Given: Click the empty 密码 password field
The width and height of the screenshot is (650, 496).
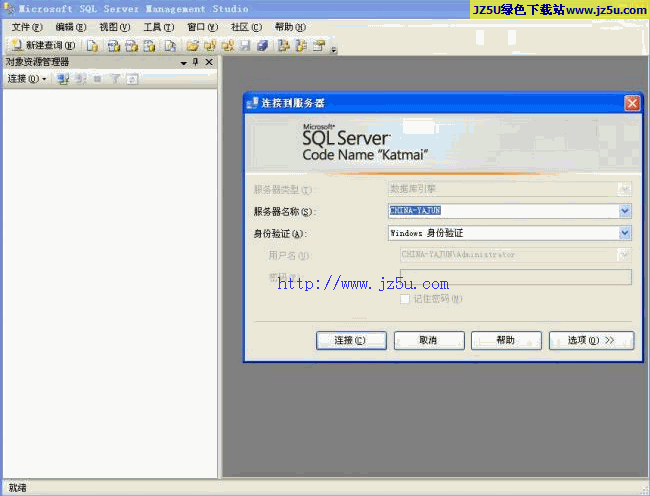Looking at the screenshot, I should 516,277.
